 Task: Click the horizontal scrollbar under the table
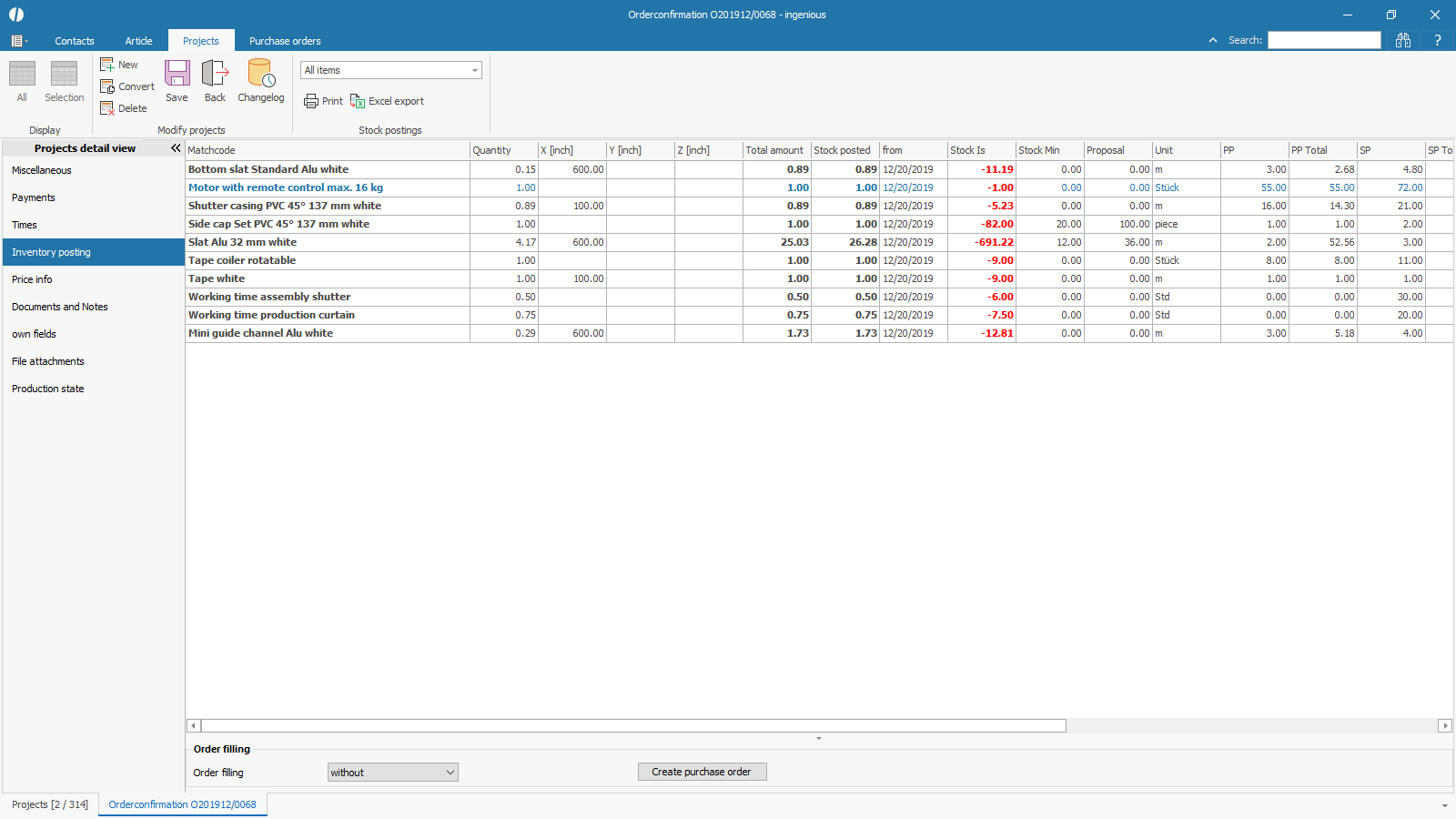[x=633, y=726]
